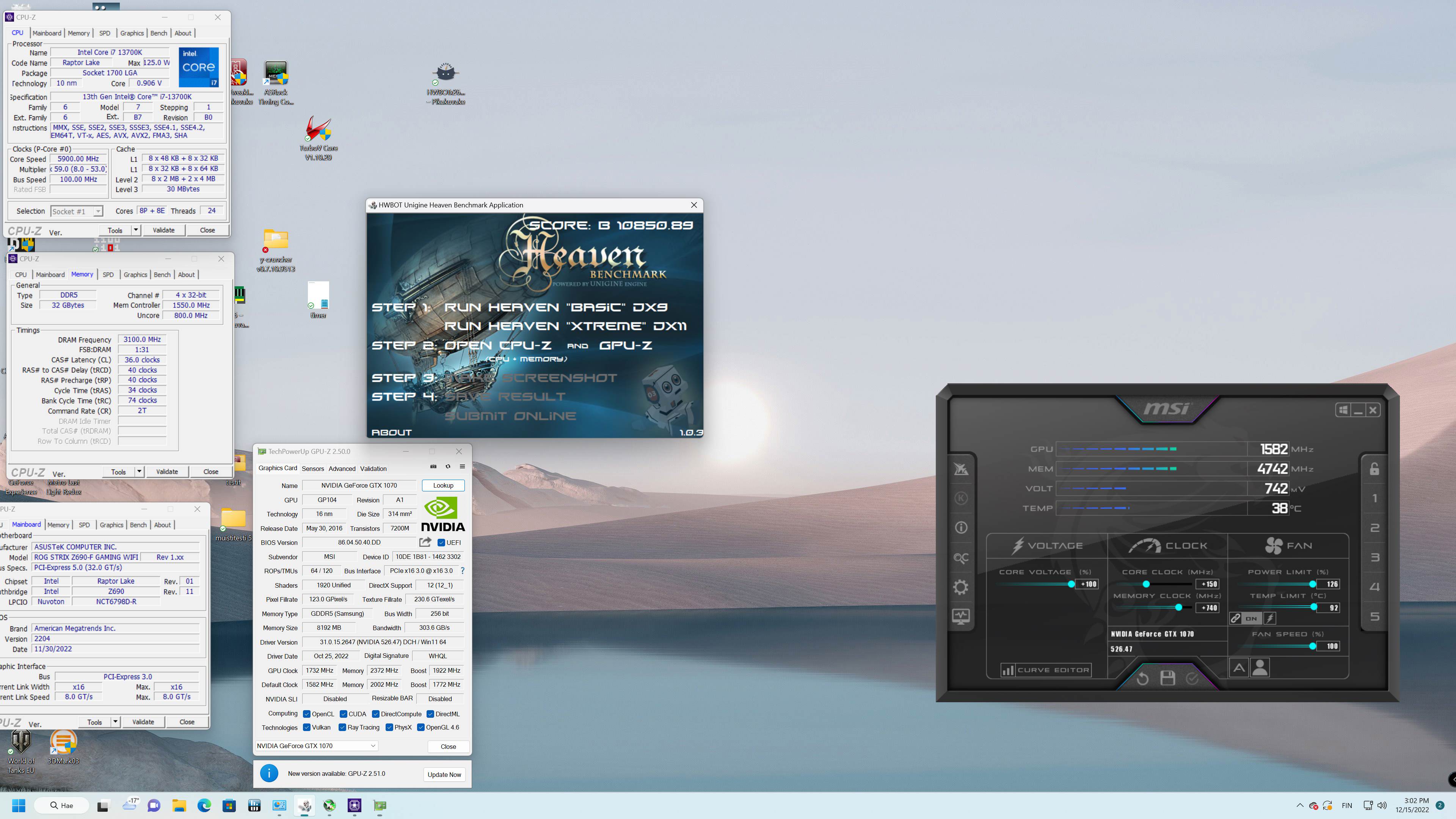Click Validate in the top CPU-Z window
Image resolution: width=1456 pixels, height=819 pixels.
click(x=164, y=230)
